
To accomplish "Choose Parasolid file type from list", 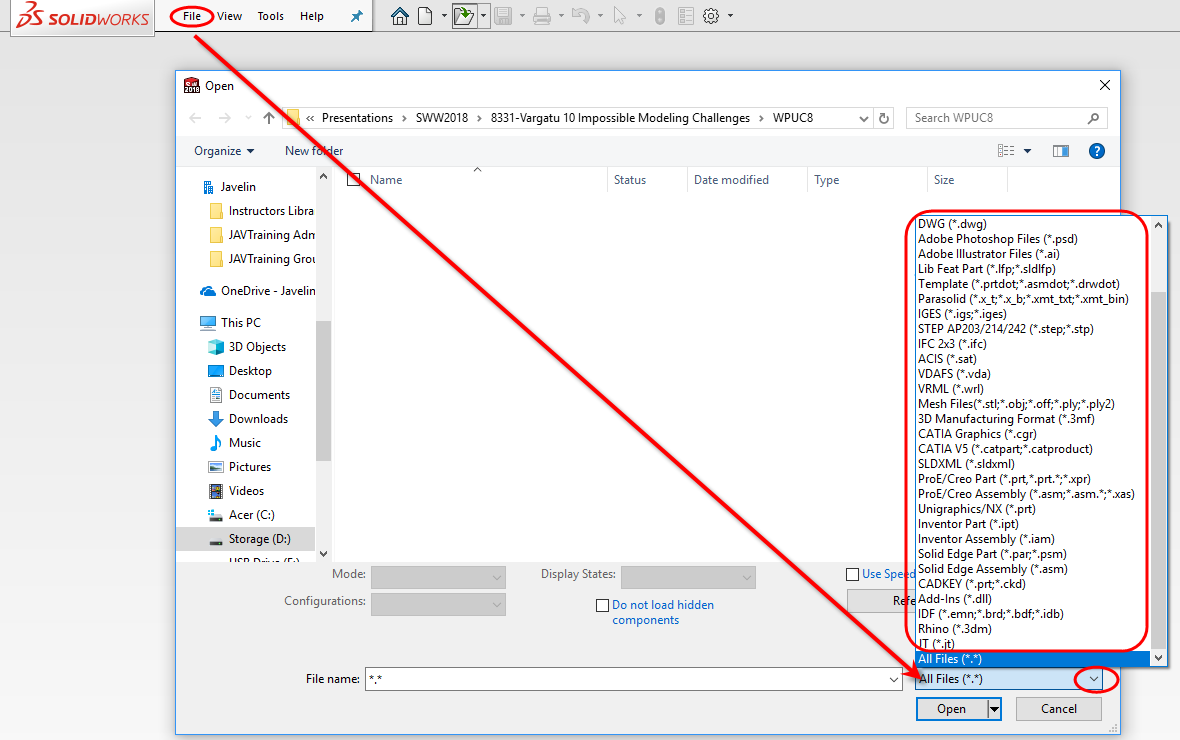I will tap(1023, 299).
